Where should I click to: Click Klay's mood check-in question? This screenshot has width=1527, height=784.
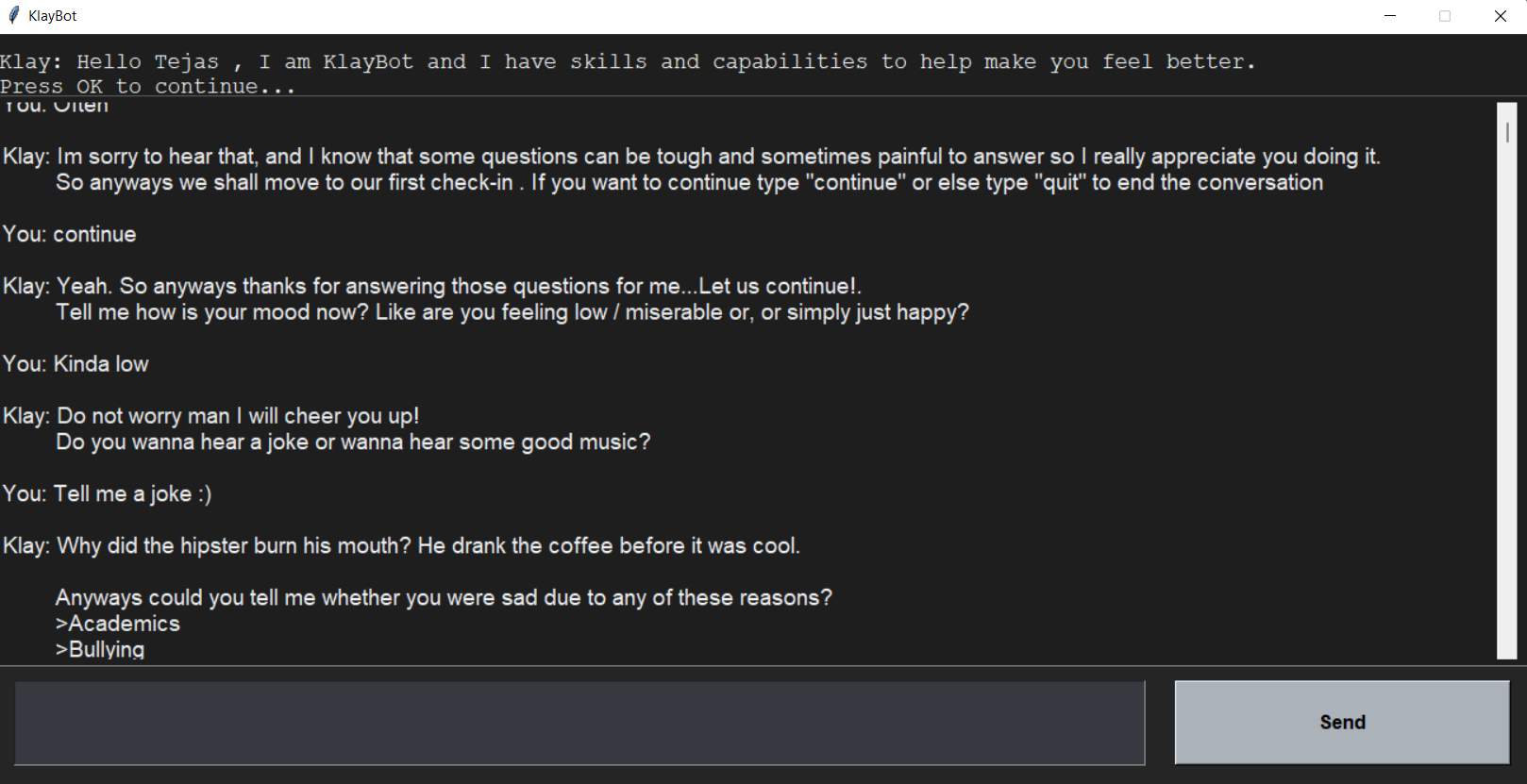(x=512, y=311)
